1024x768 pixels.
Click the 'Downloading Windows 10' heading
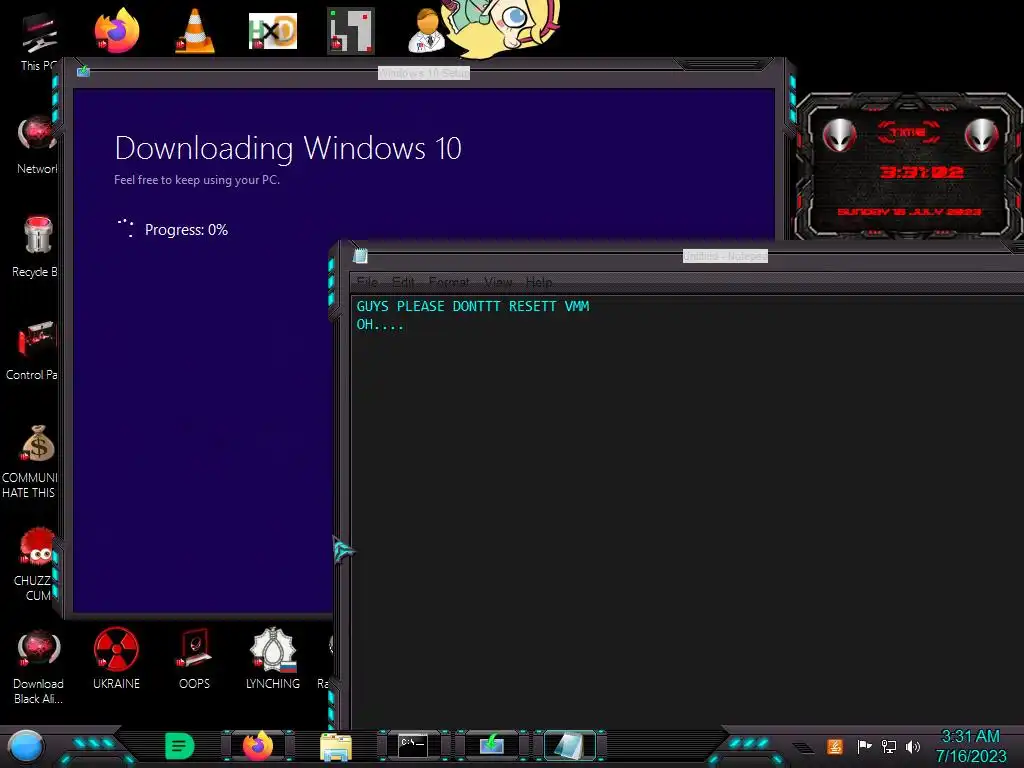coord(288,148)
